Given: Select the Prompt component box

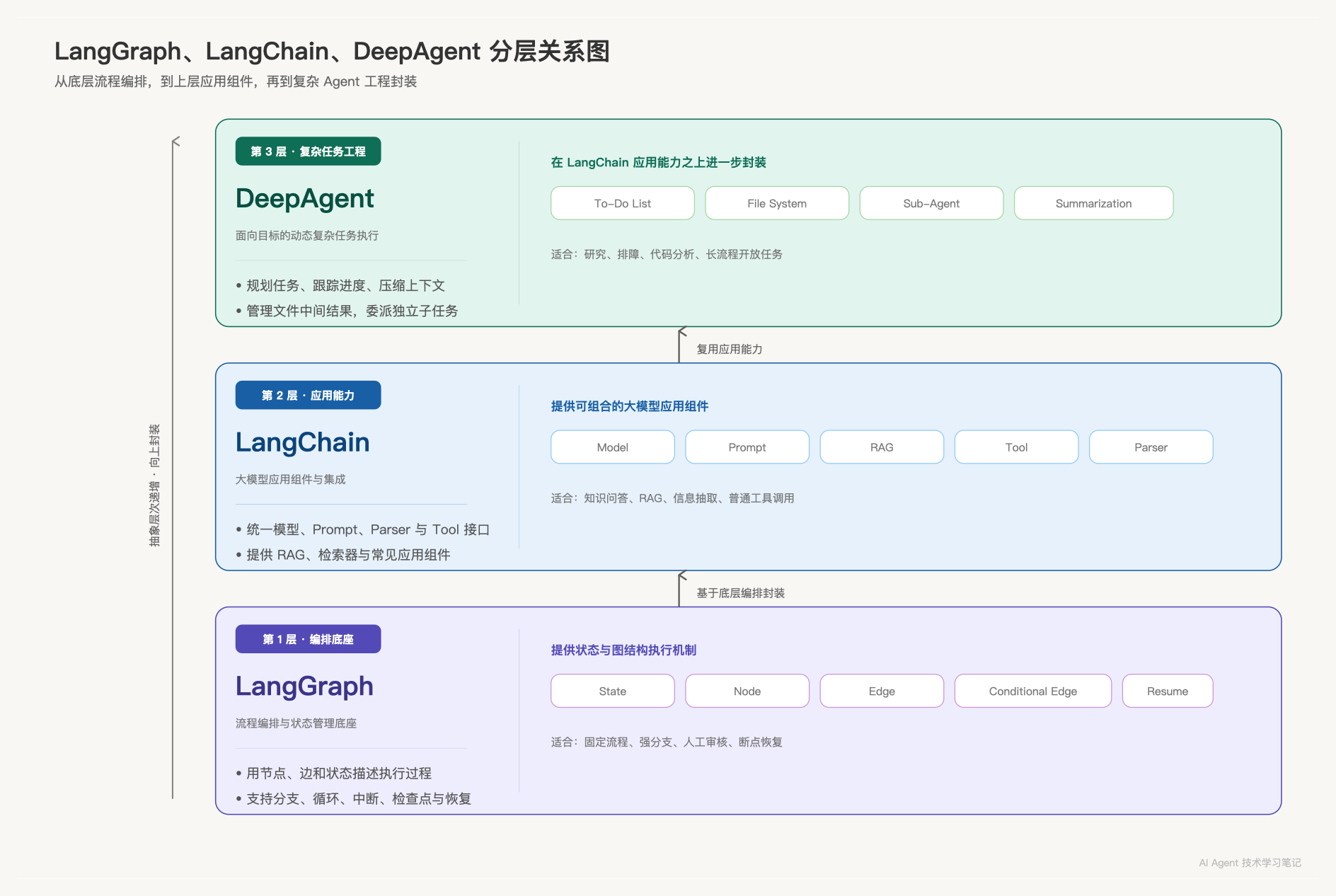Looking at the screenshot, I should [x=747, y=447].
